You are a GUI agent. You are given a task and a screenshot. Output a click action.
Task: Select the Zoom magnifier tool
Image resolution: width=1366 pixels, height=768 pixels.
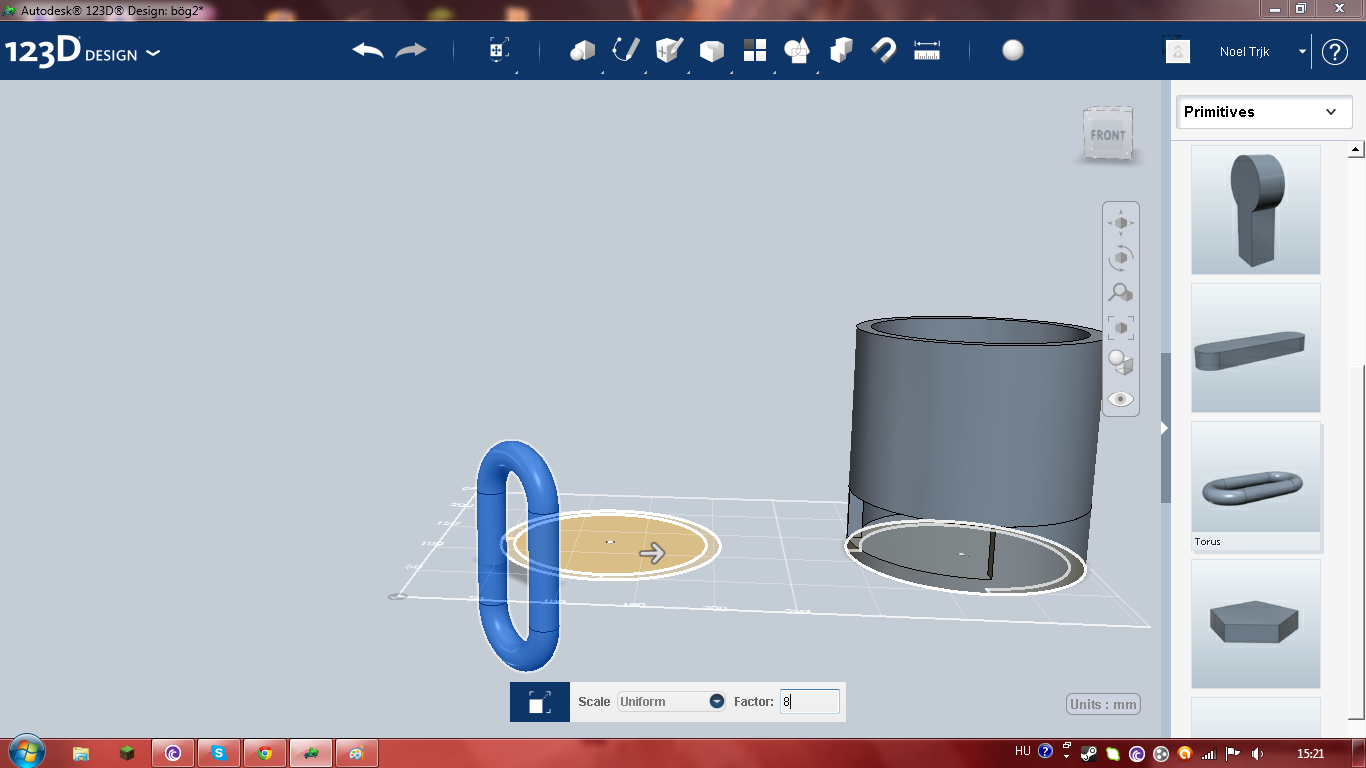pos(1121,293)
